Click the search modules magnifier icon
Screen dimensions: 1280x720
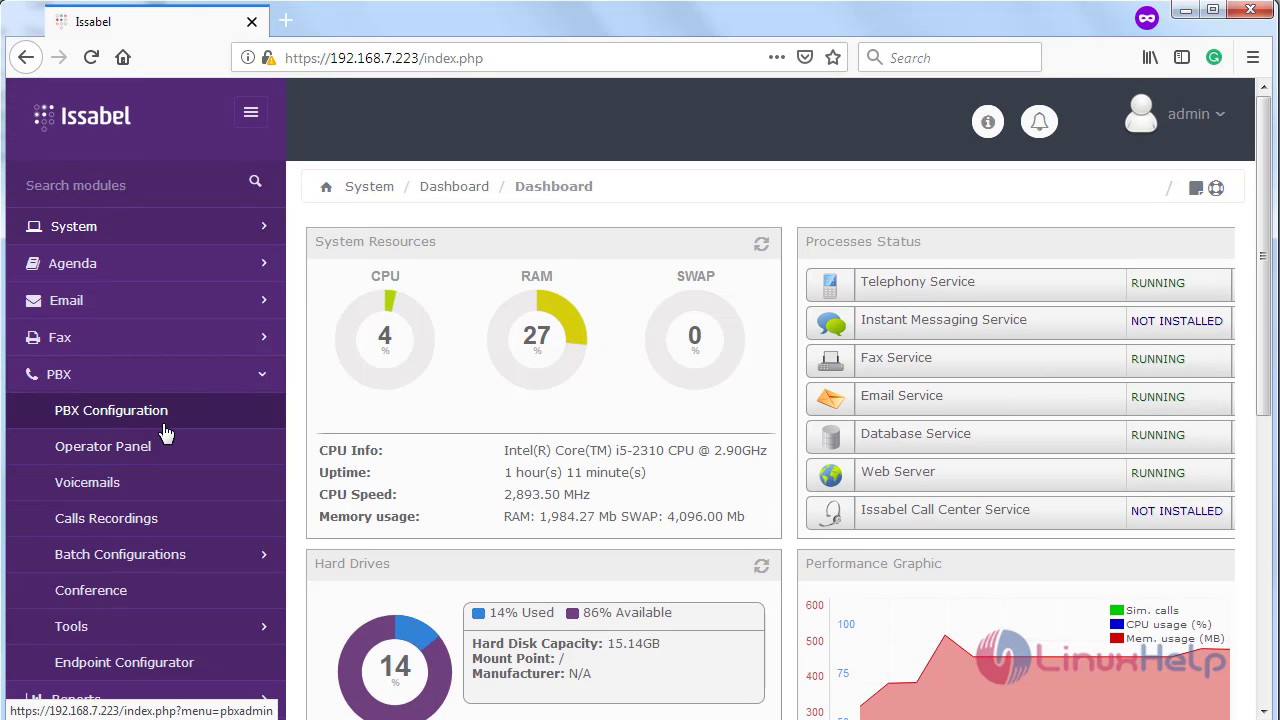tap(255, 181)
